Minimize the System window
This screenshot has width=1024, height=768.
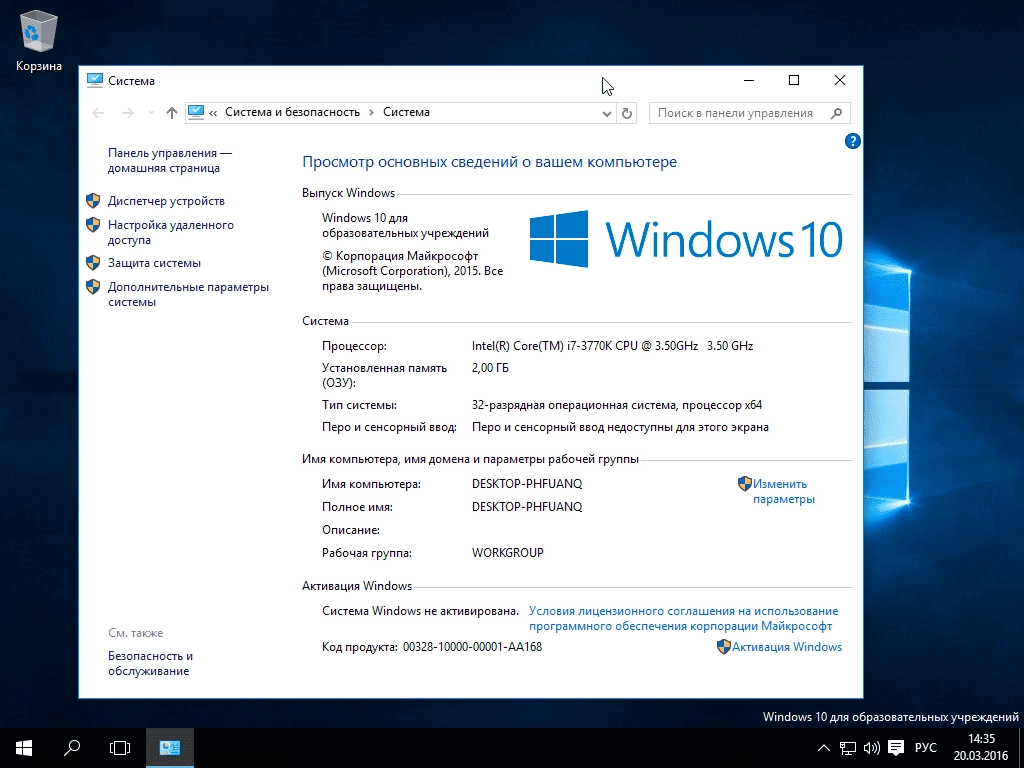coord(749,80)
